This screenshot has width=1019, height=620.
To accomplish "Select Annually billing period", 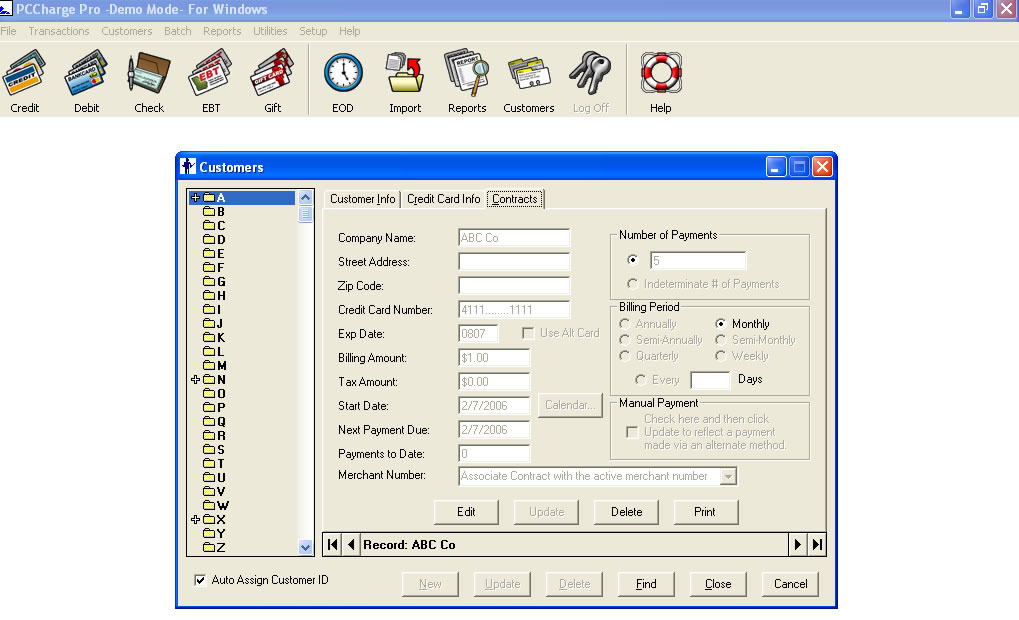I will tap(625, 324).
